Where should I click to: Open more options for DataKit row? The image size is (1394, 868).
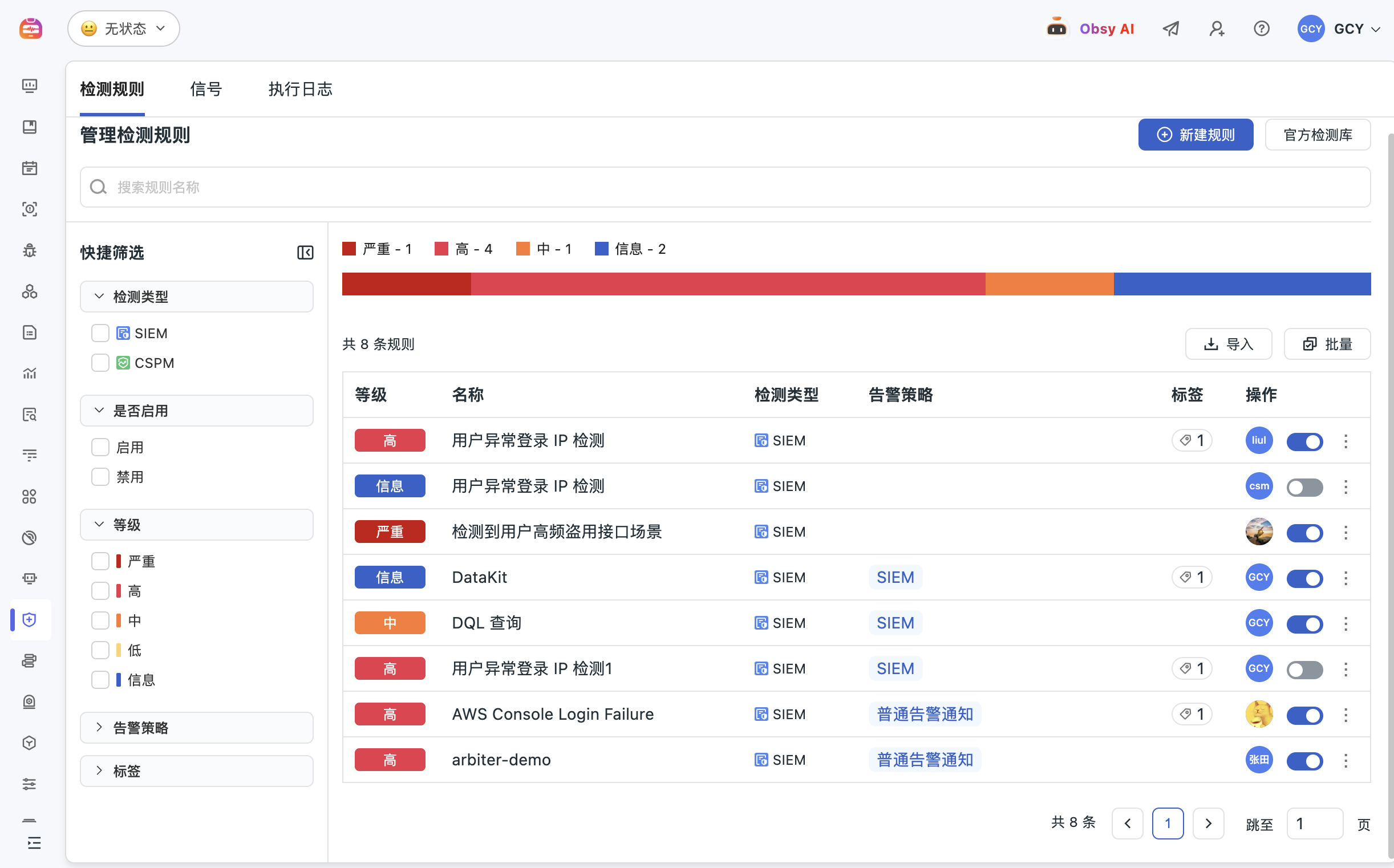pyautogui.click(x=1346, y=578)
